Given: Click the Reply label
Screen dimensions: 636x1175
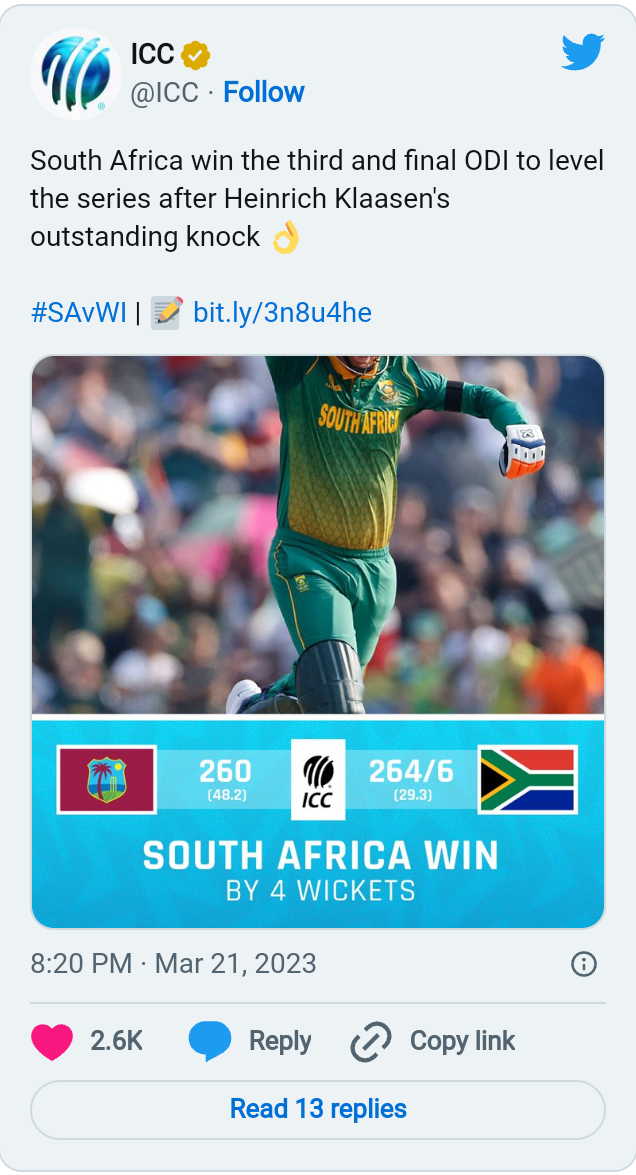Looking at the screenshot, I should pos(280,1041).
